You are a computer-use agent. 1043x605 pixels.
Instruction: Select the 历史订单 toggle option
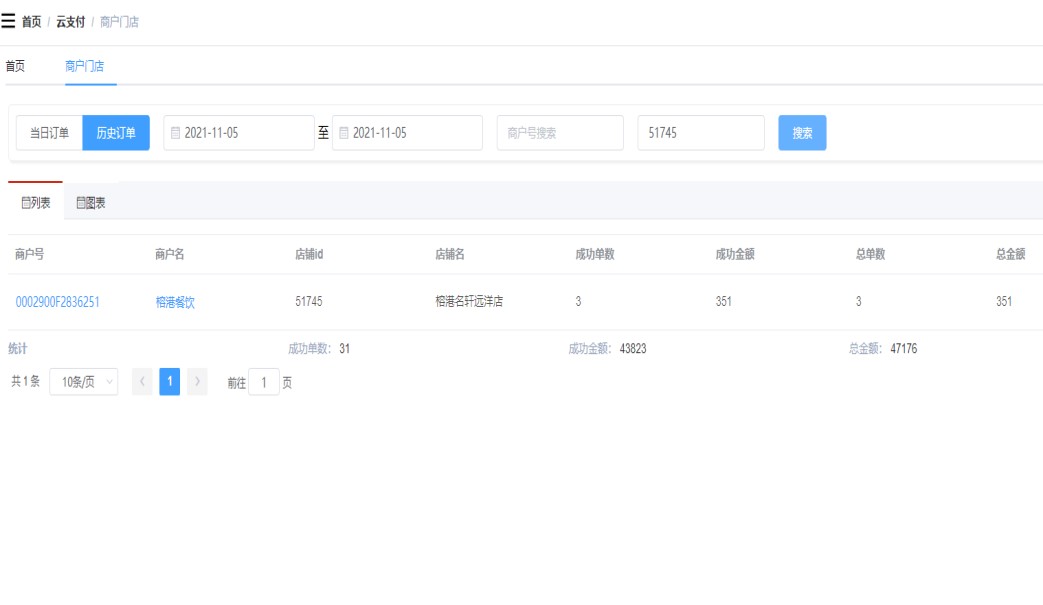click(x=116, y=133)
